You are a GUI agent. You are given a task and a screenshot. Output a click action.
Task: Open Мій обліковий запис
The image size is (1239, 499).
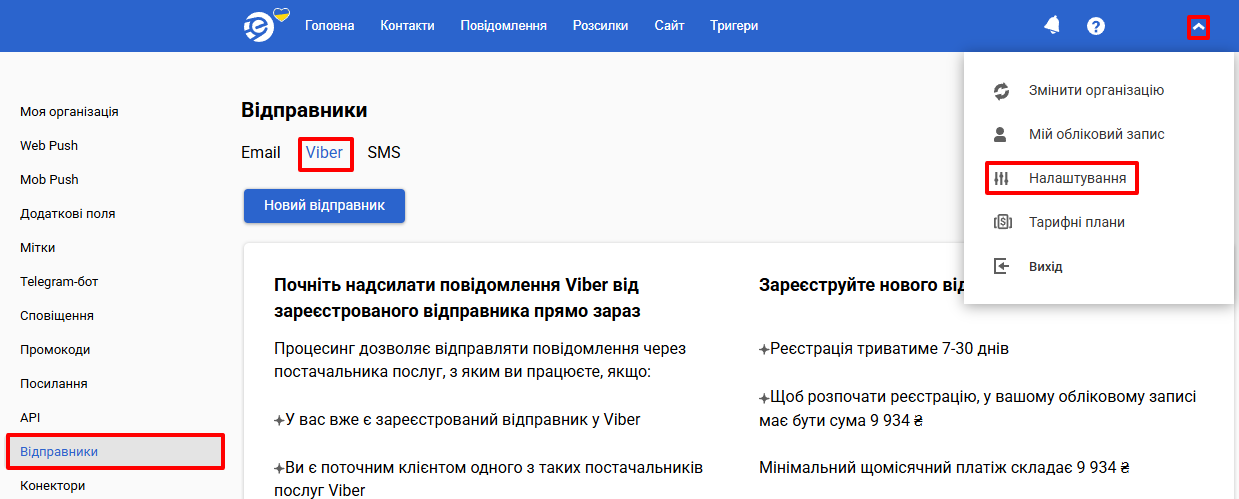(x=1097, y=134)
